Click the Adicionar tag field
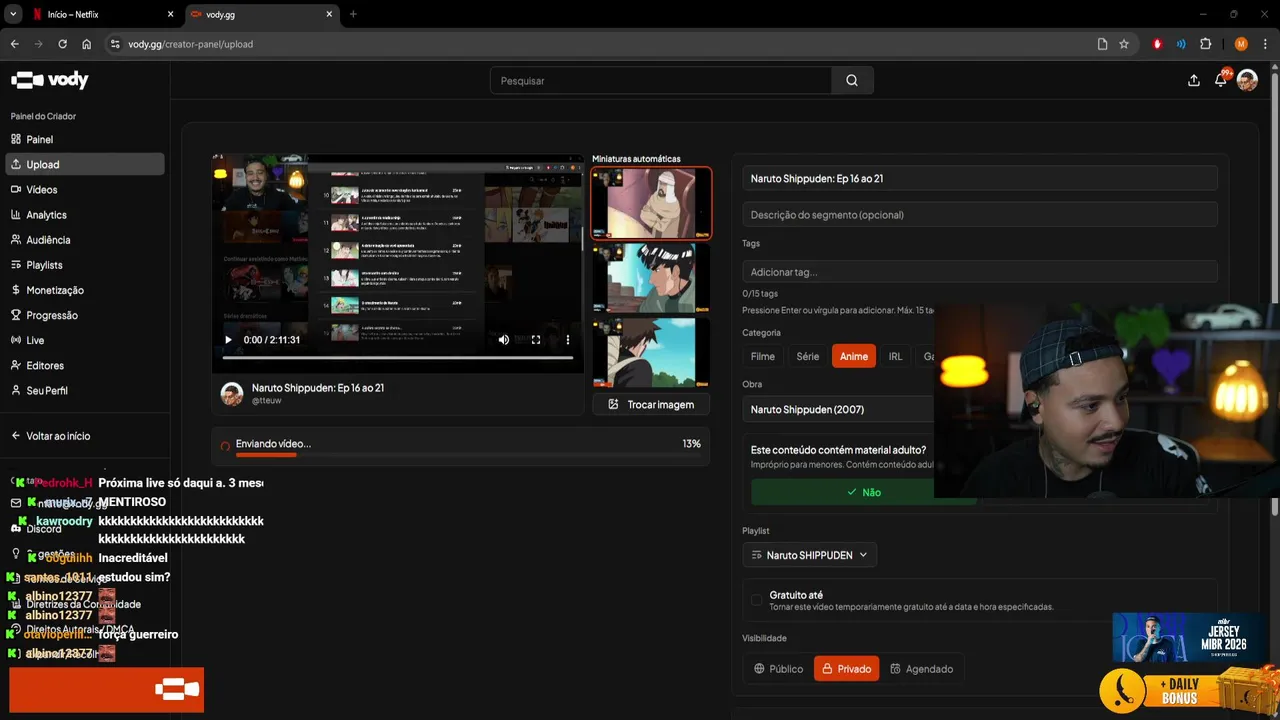This screenshot has height=720, width=1280. click(x=980, y=272)
